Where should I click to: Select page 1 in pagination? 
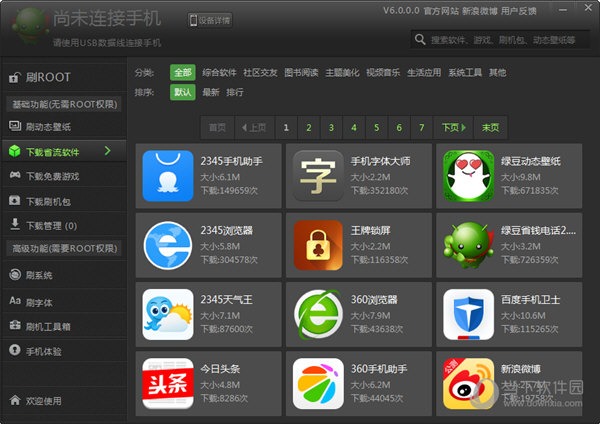tap(286, 127)
